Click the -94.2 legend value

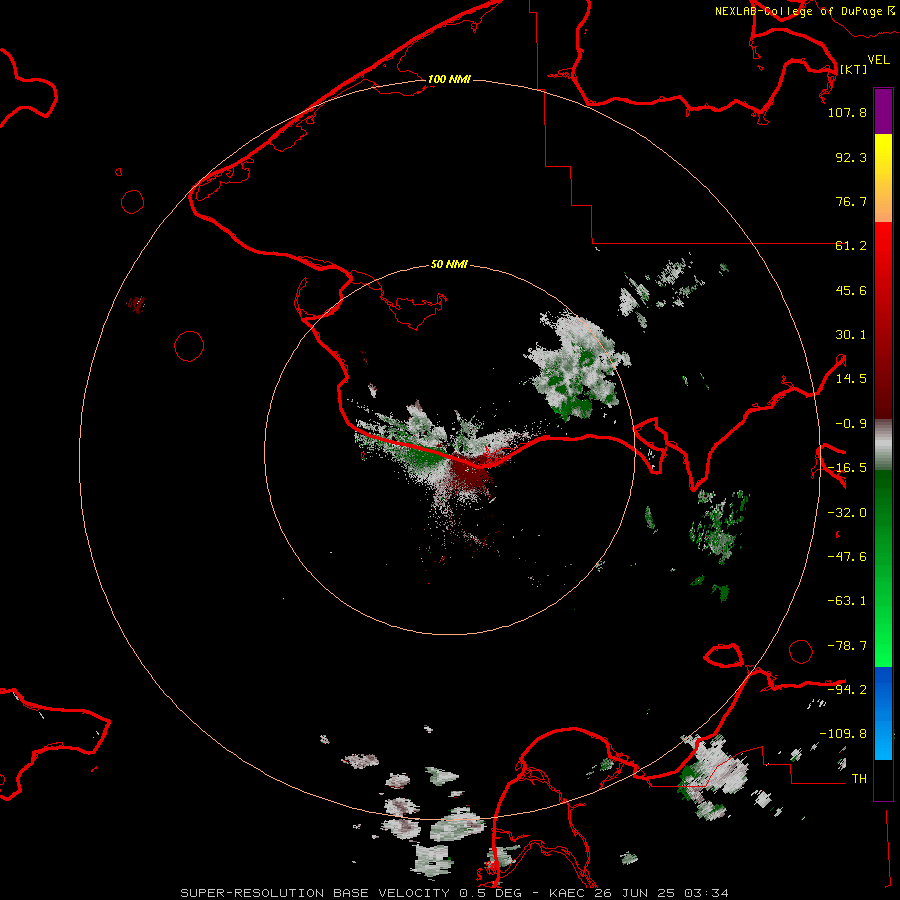pyautogui.click(x=847, y=690)
